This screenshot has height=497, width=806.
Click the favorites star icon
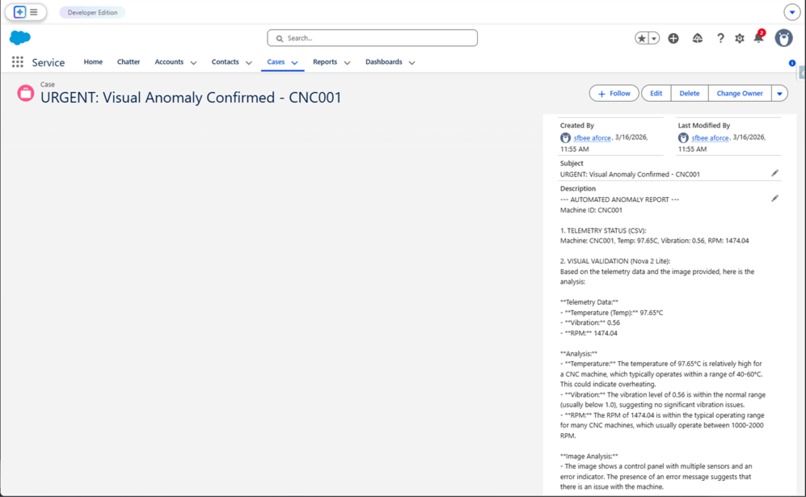pyautogui.click(x=642, y=38)
